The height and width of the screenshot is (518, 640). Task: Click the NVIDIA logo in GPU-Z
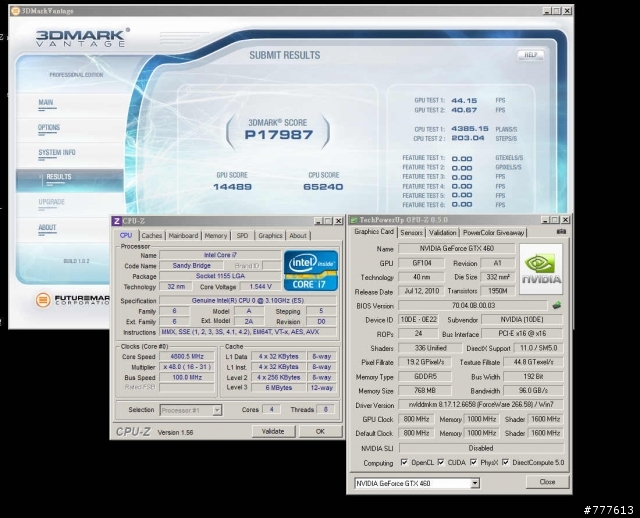541,269
